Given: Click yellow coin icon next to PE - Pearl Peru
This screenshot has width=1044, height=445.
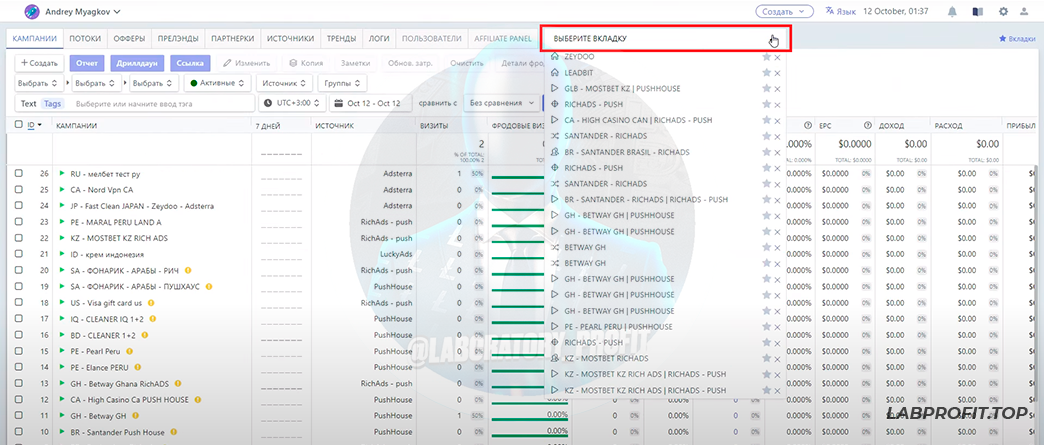Looking at the screenshot, I should pos(129,351).
